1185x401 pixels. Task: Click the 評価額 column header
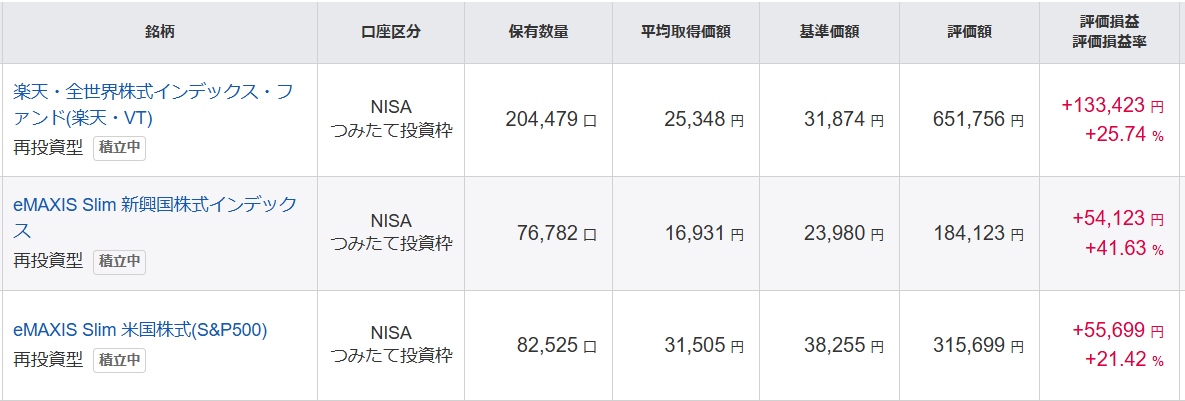970,32
